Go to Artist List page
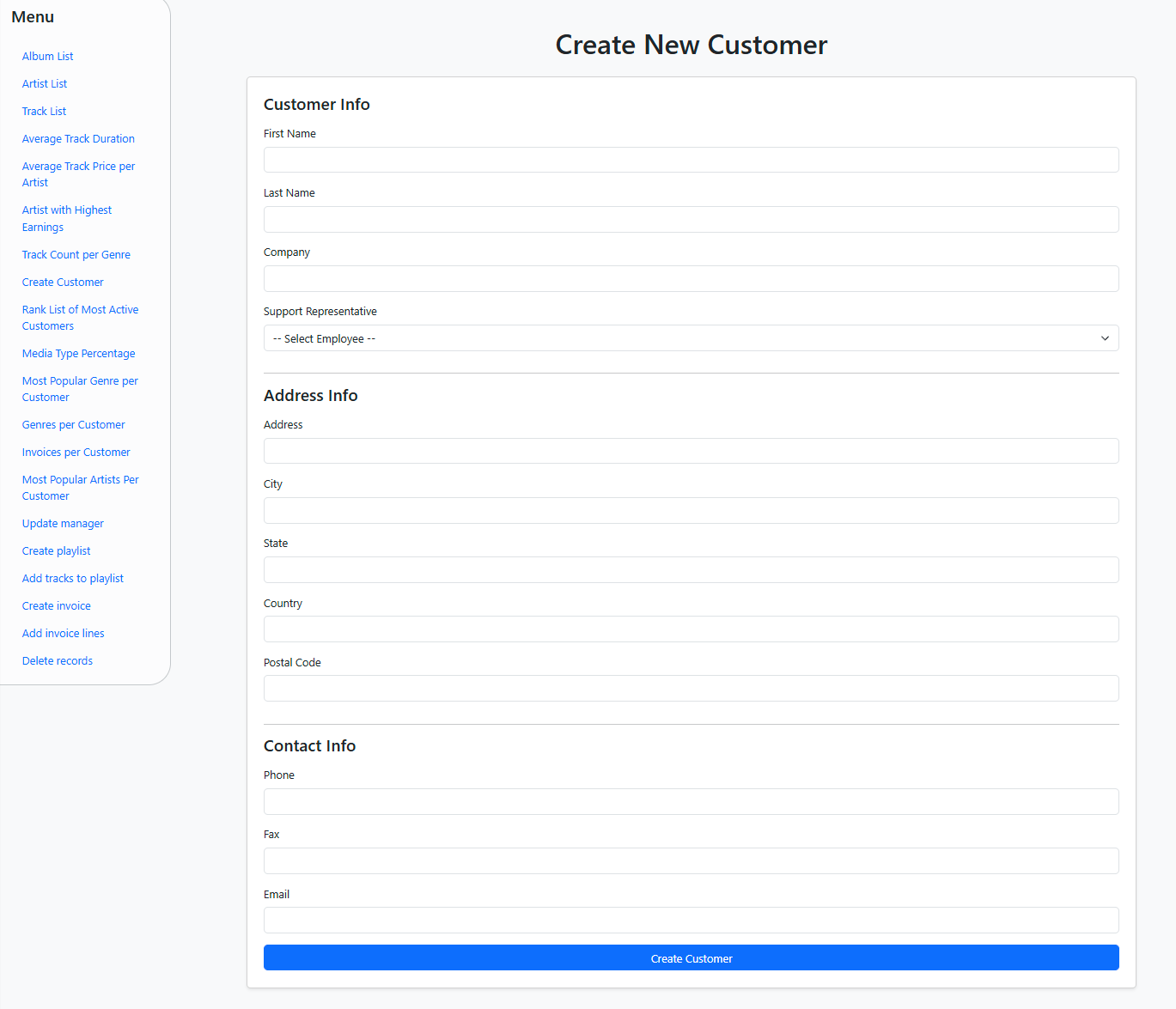 45,84
